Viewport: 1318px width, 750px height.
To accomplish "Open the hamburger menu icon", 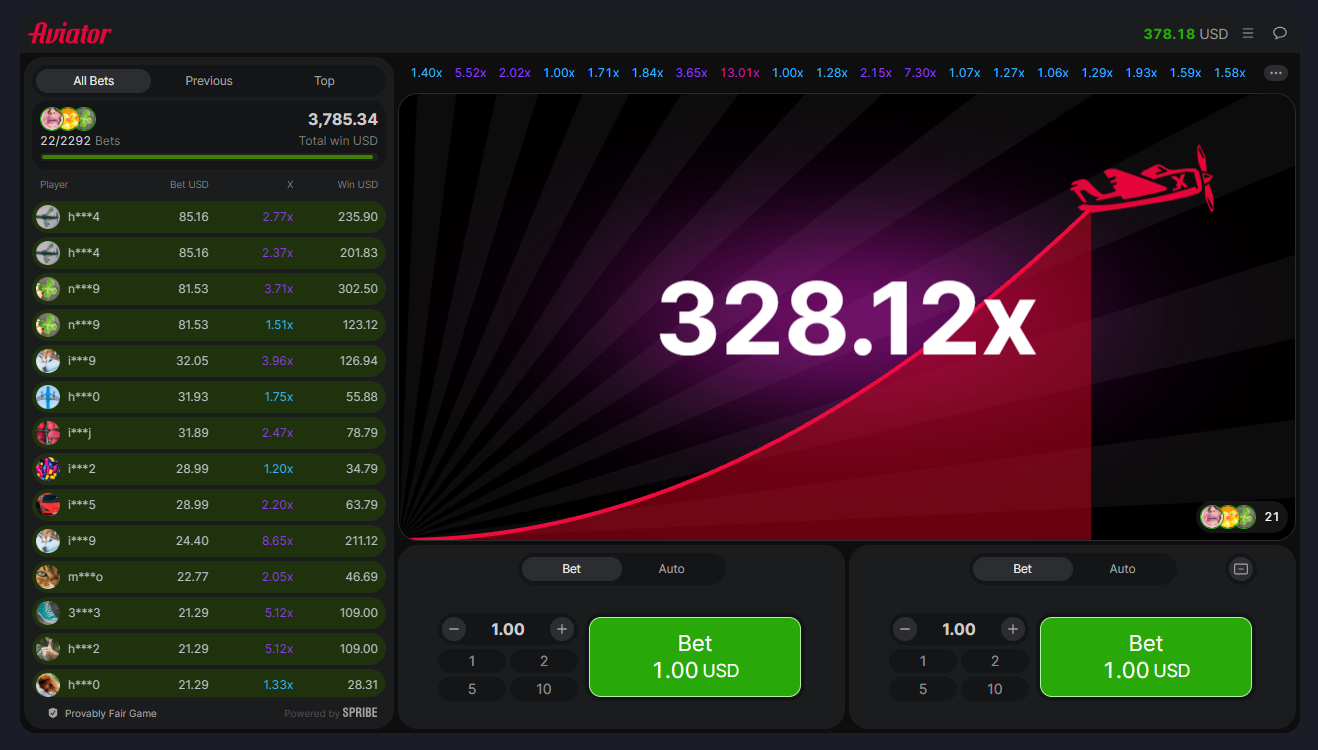I will click(1248, 33).
